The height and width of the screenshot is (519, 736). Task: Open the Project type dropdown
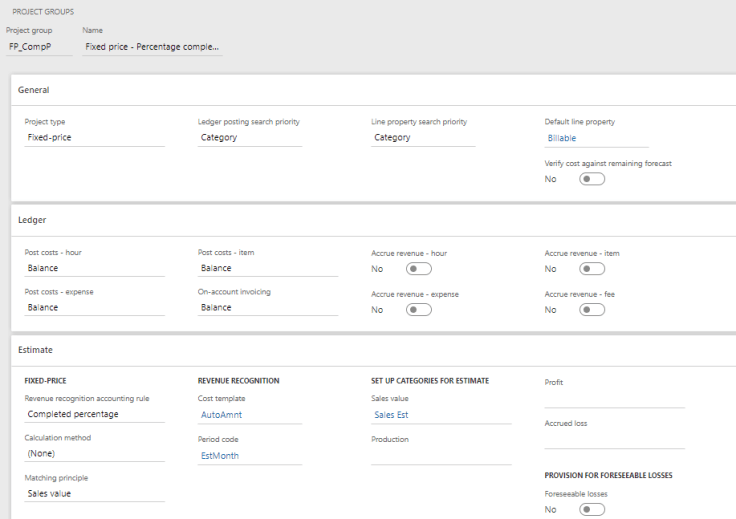(x=94, y=138)
